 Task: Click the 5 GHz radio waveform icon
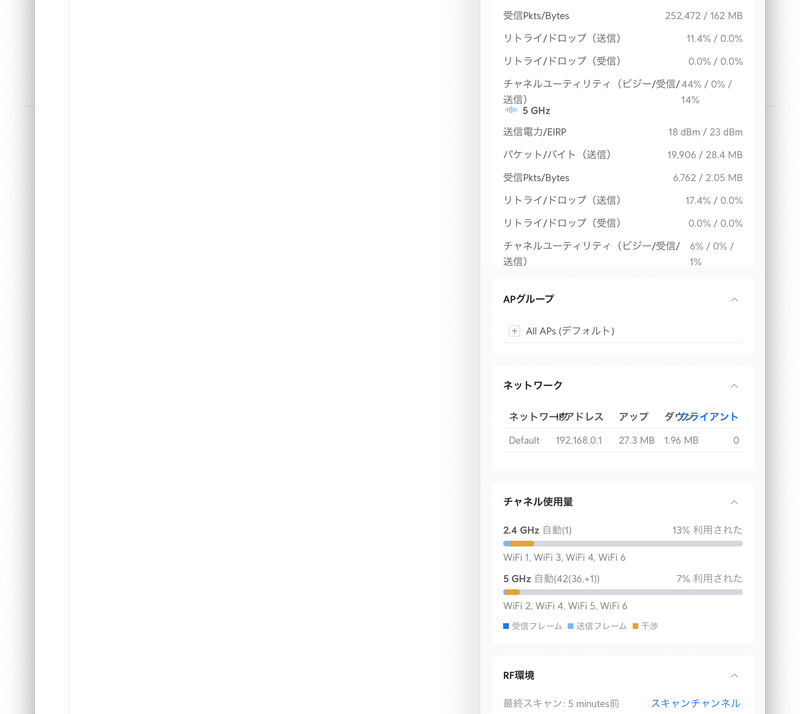pyautogui.click(x=511, y=110)
